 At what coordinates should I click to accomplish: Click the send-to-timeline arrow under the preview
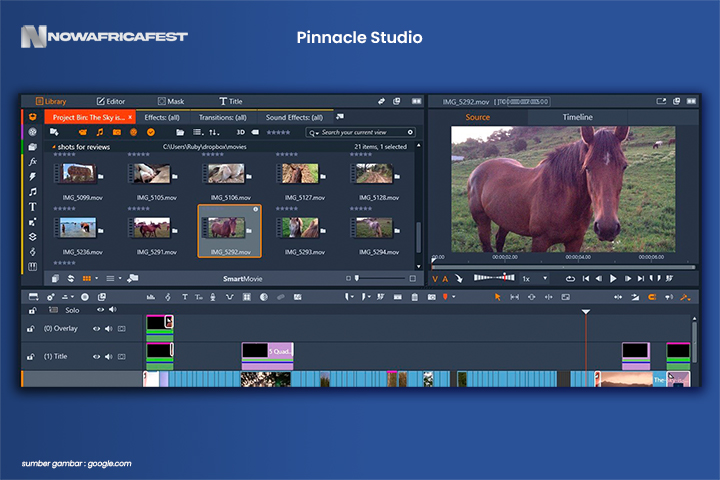point(459,278)
